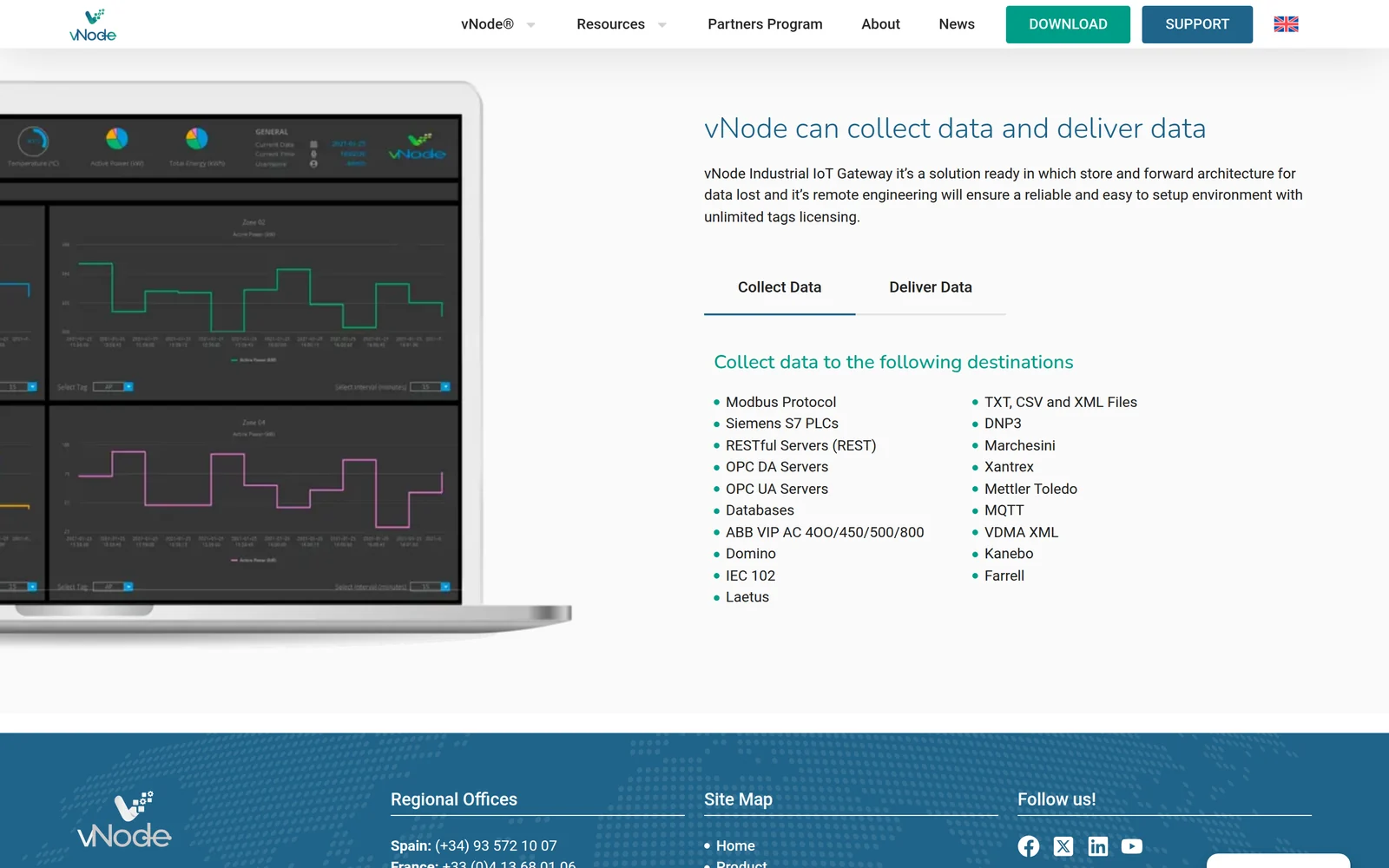Click the white vNode logo in the footer
Screen dimensions: 1389x868
pos(124,819)
